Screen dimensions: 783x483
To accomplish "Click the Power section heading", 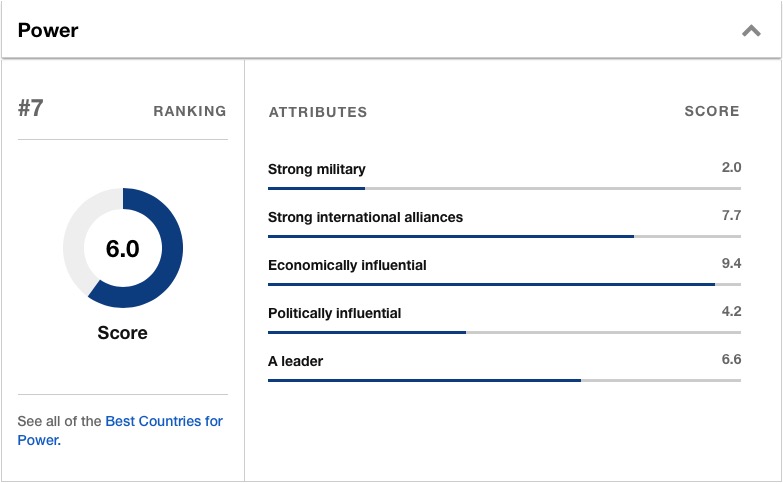I will [x=48, y=30].
